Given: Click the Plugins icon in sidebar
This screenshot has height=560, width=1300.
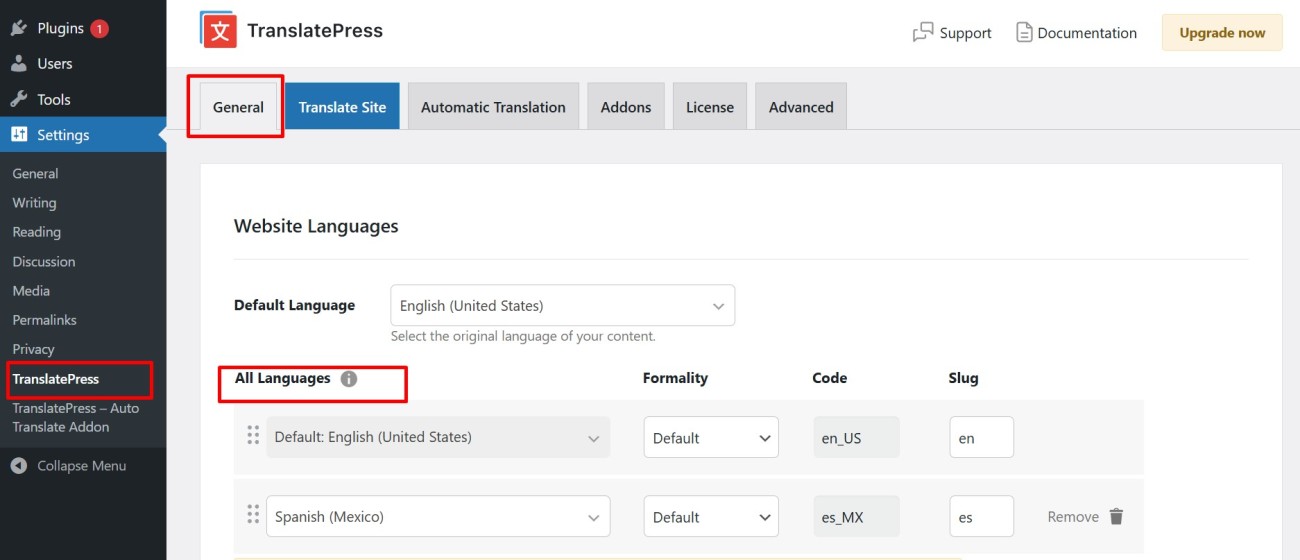Looking at the screenshot, I should (18, 28).
